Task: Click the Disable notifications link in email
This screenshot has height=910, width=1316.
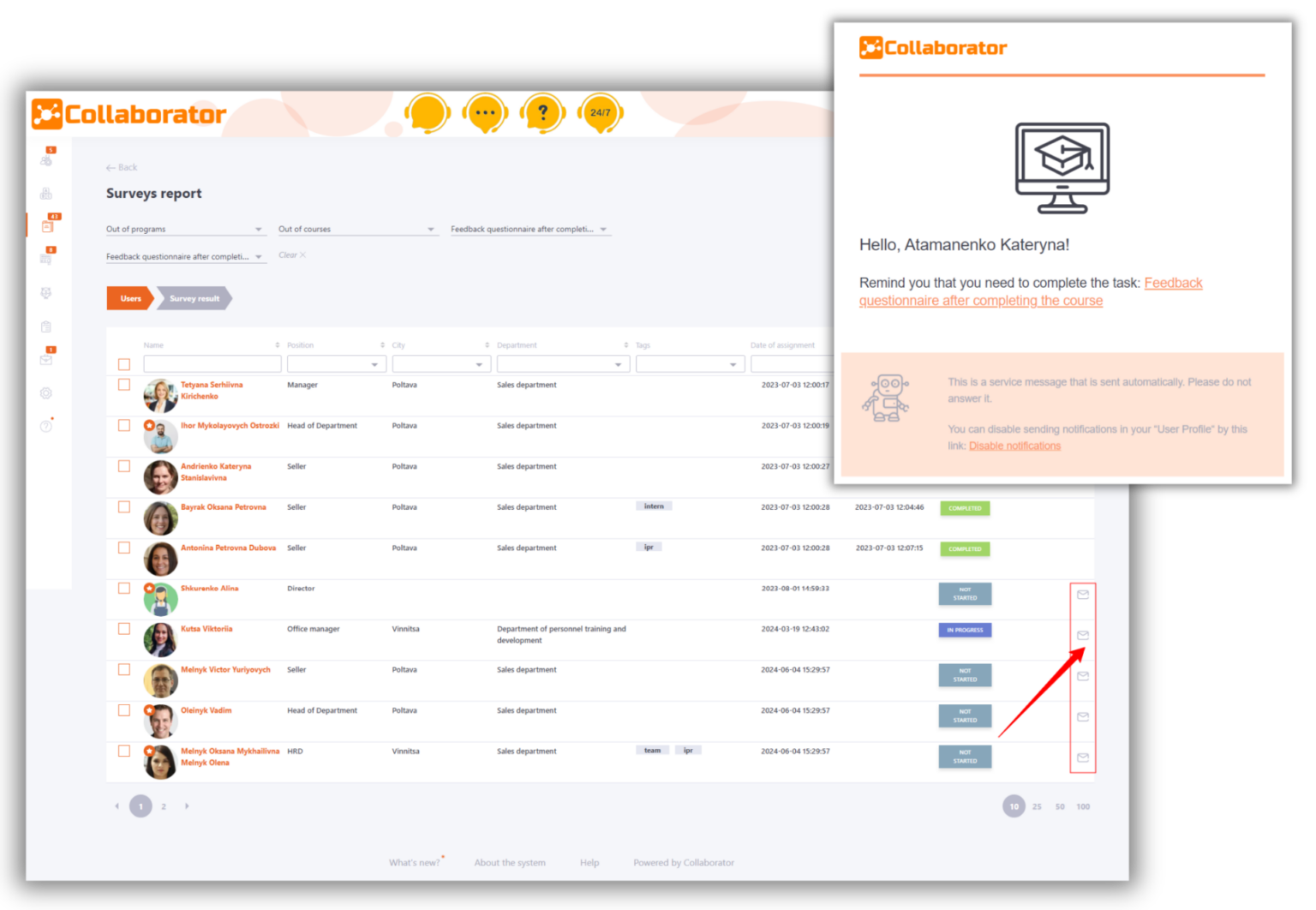Action: click(x=1014, y=446)
